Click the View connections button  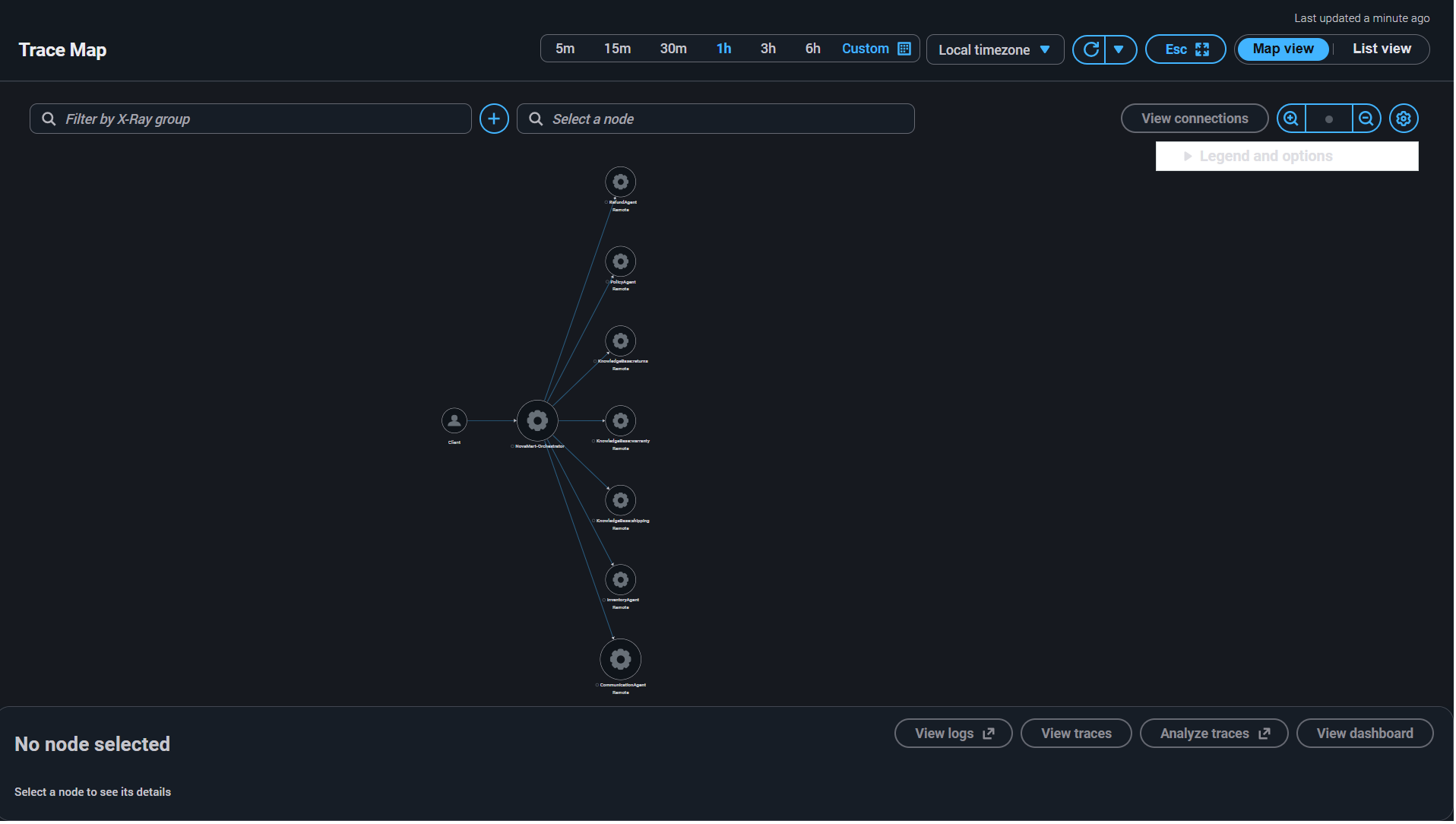click(1195, 119)
